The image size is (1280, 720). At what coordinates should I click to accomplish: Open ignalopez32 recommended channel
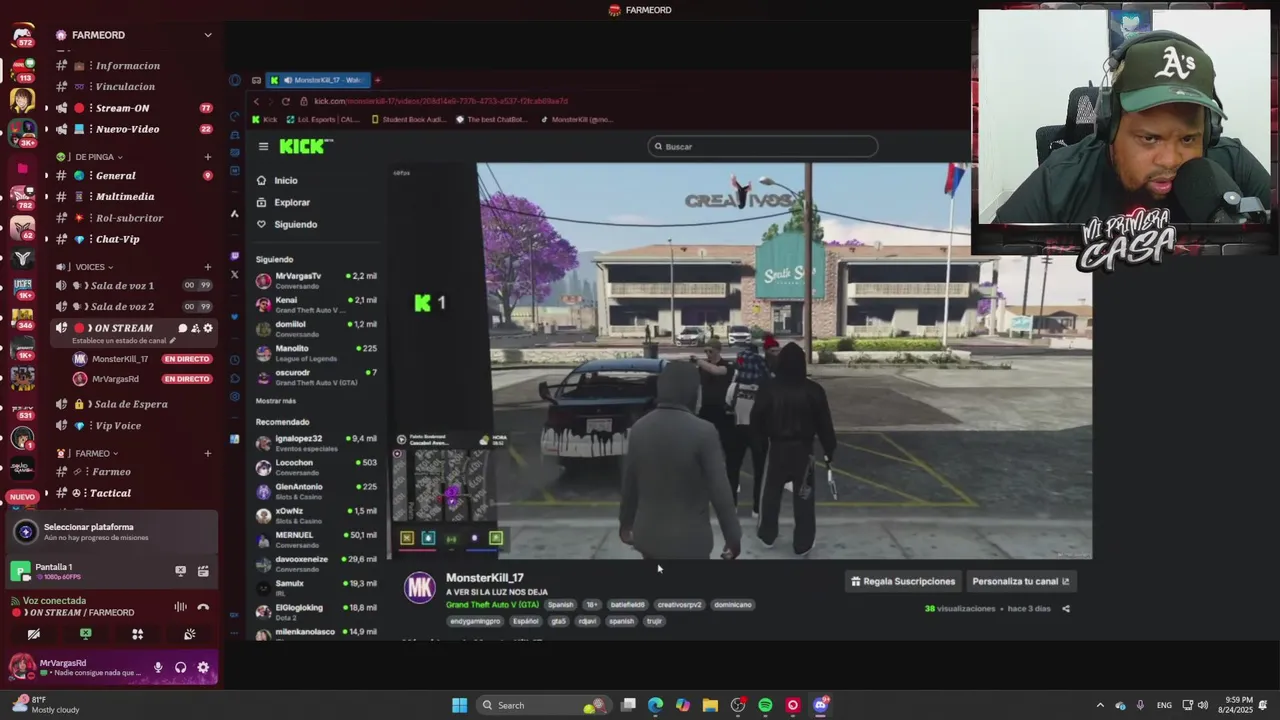(316, 443)
